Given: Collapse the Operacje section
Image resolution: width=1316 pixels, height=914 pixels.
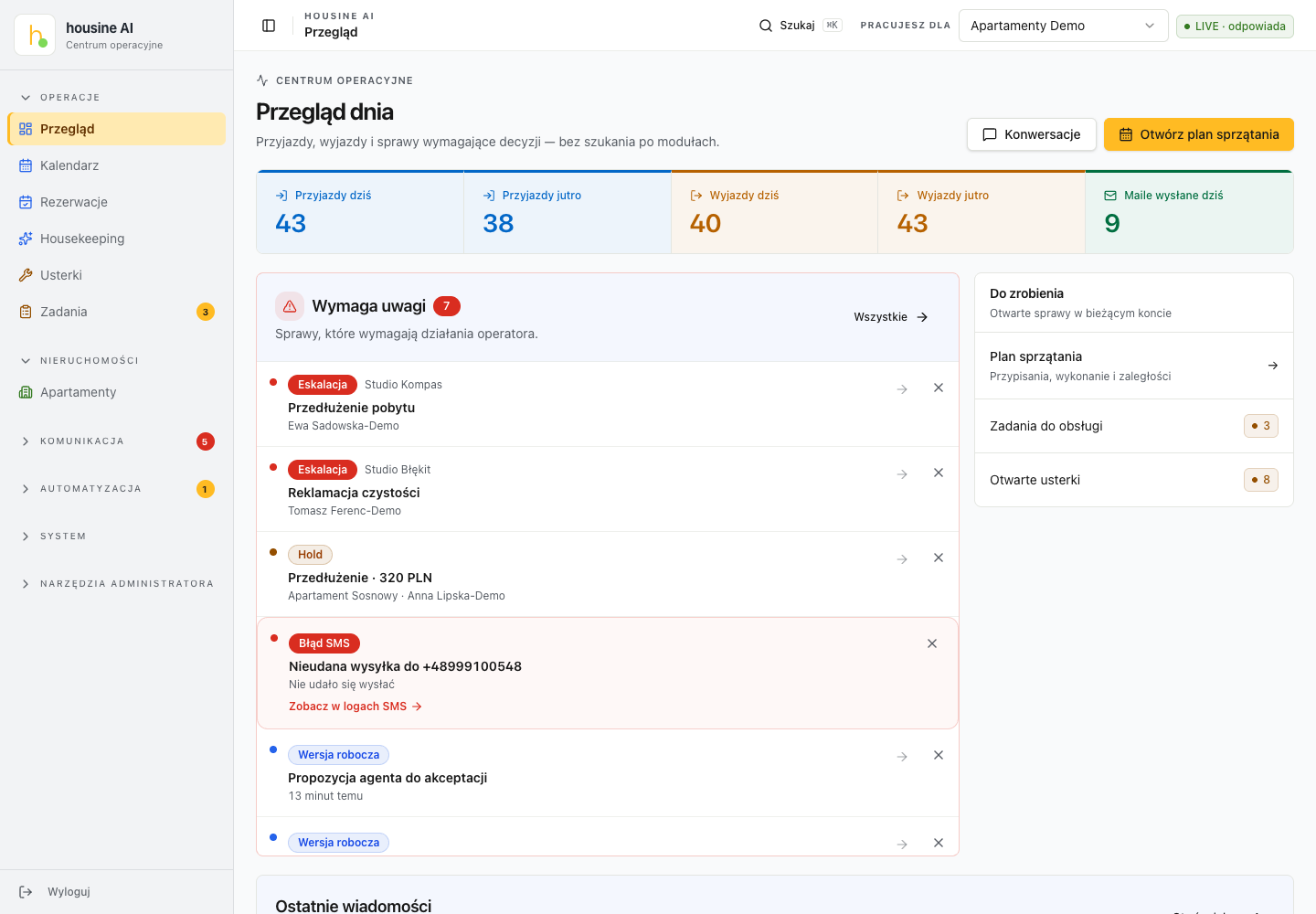Looking at the screenshot, I should (x=116, y=98).
